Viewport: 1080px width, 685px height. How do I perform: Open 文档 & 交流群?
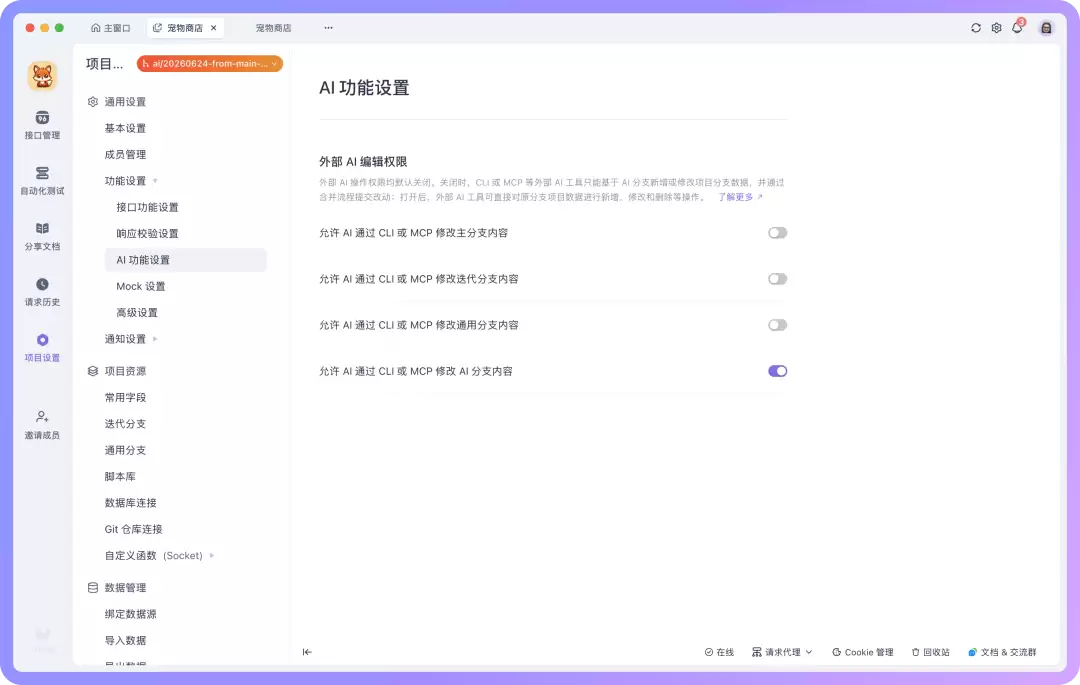click(x=1002, y=652)
